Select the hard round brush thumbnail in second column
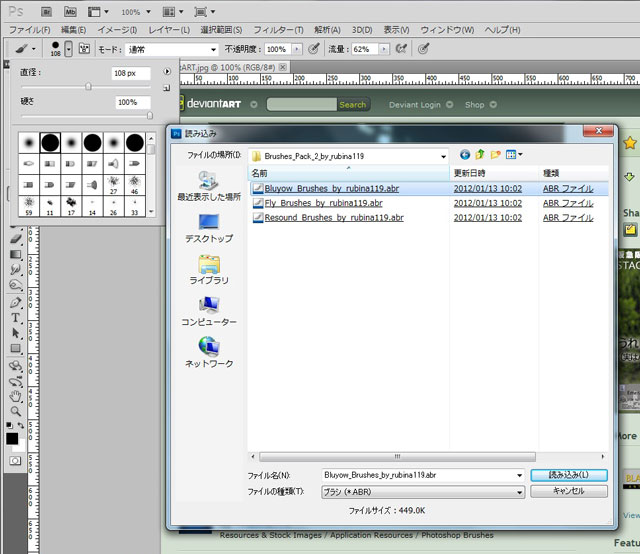The image size is (640, 554). (50, 142)
